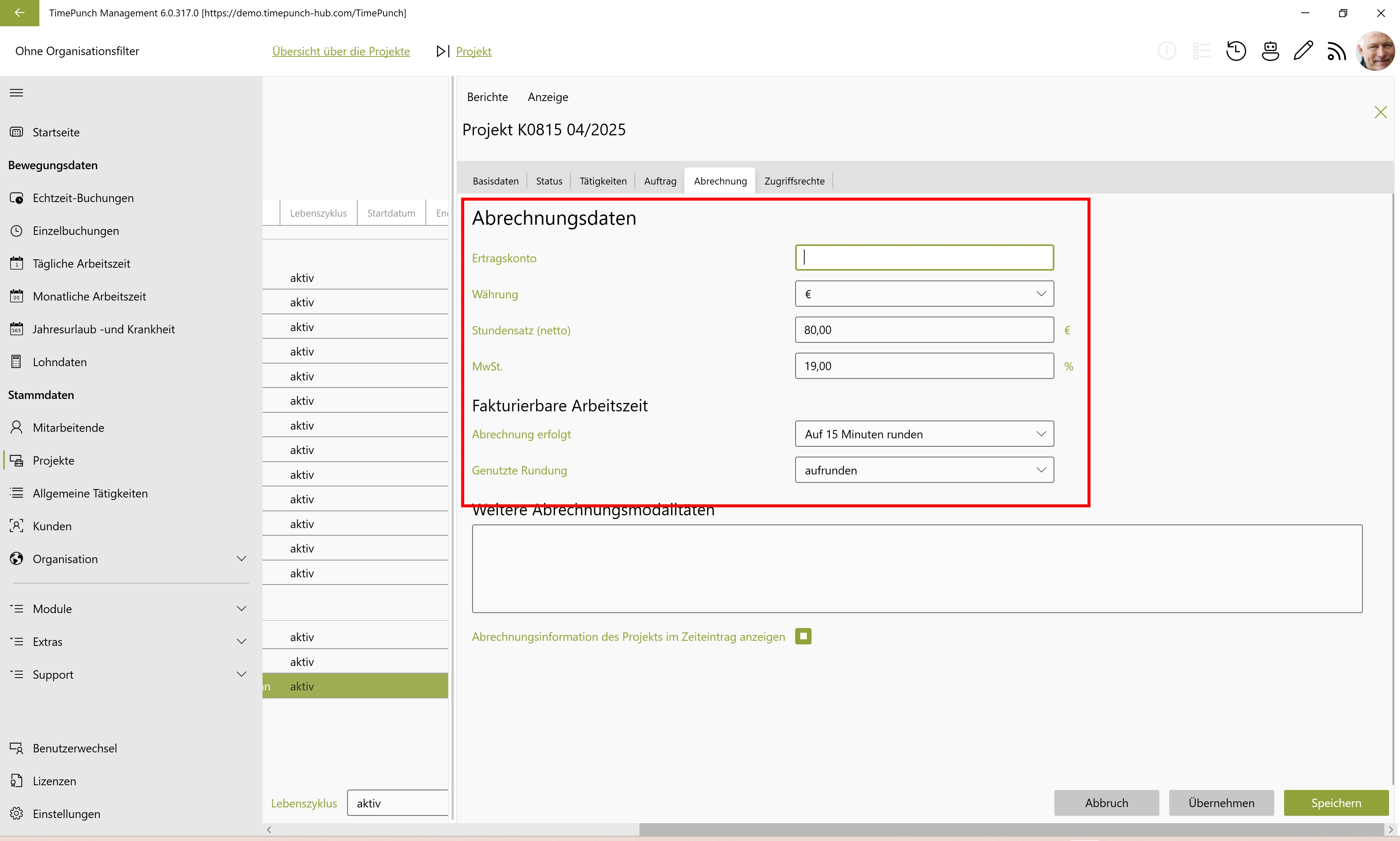
Task: Open the Berichte menu
Action: 487,97
